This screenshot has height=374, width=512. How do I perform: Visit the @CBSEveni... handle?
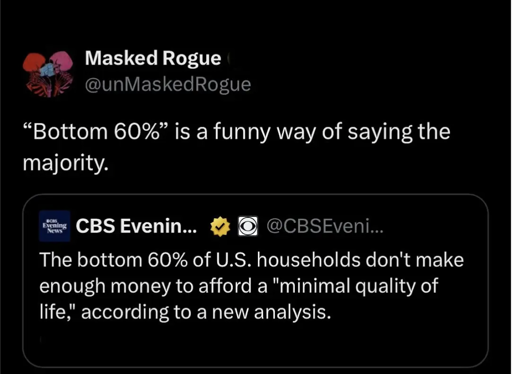point(325,226)
